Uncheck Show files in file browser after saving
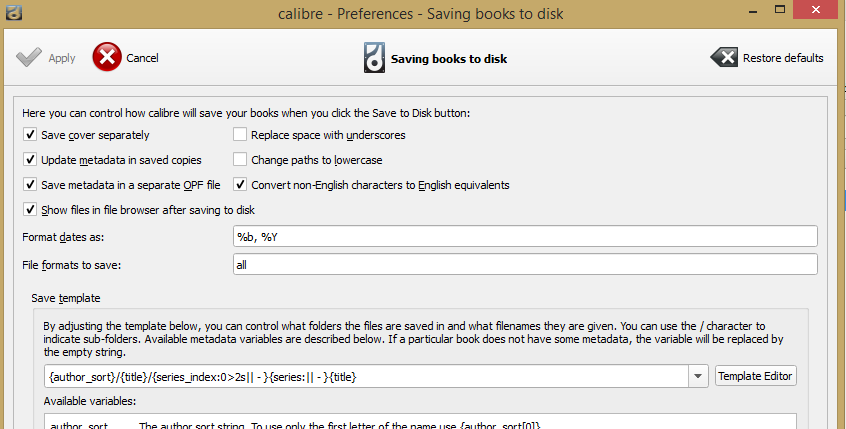The width and height of the screenshot is (846, 429). pyautogui.click(x=30, y=209)
